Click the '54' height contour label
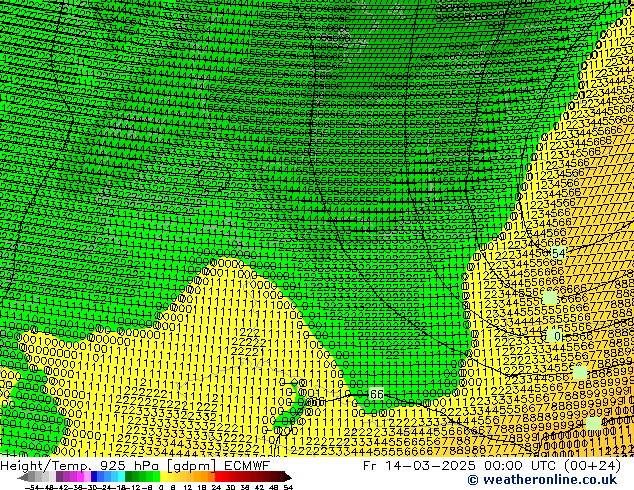 pyautogui.click(x=558, y=253)
